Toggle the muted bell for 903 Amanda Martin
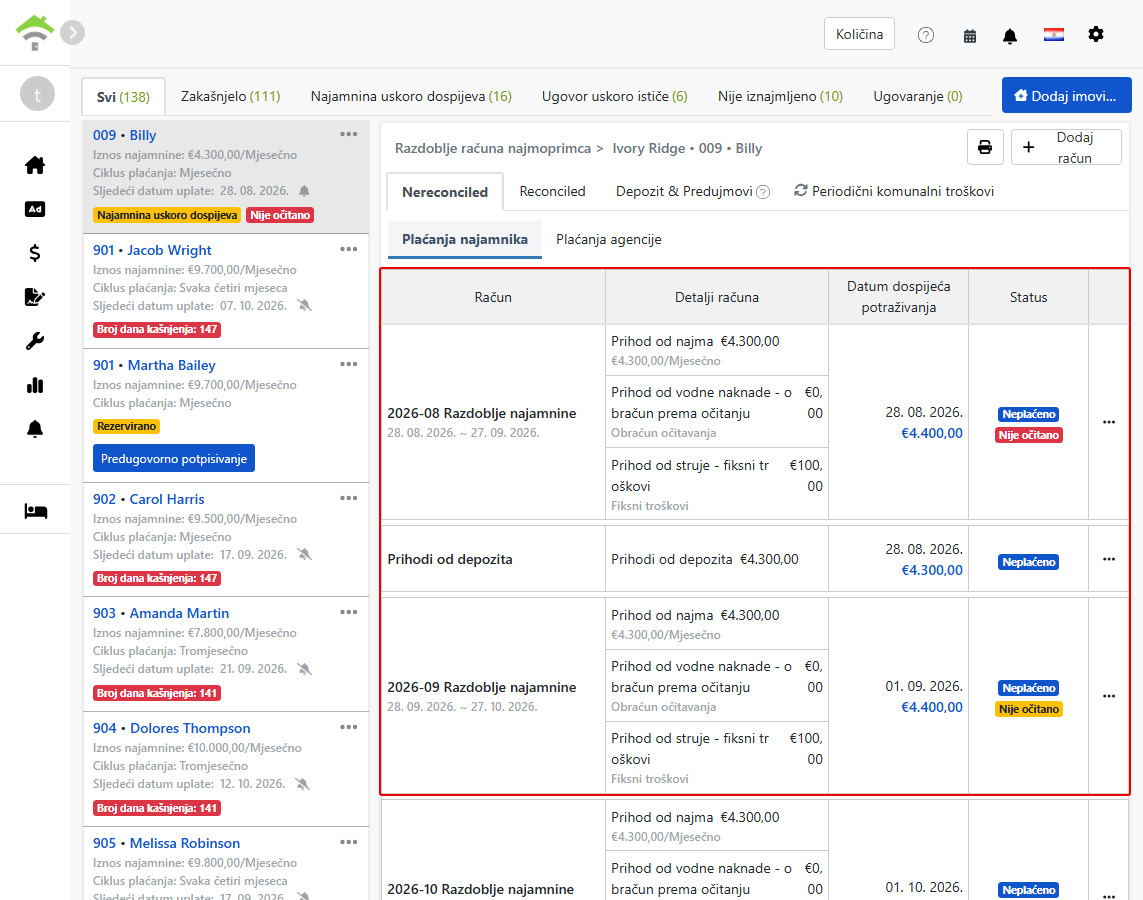The image size is (1143, 900). pos(305,669)
